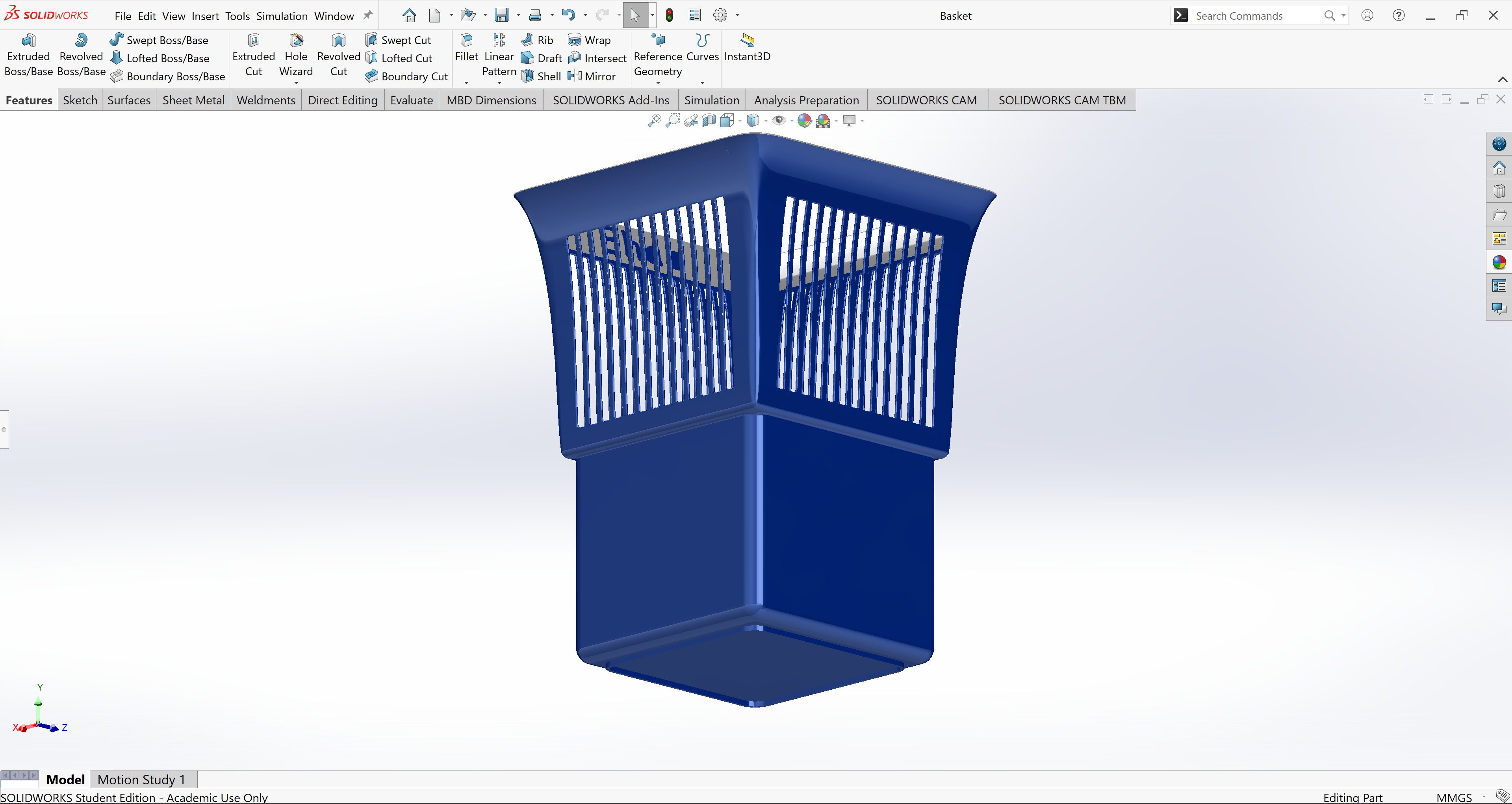Choose the Shell tool
Image resolution: width=1512 pixels, height=804 pixels.
click(541, 76)
